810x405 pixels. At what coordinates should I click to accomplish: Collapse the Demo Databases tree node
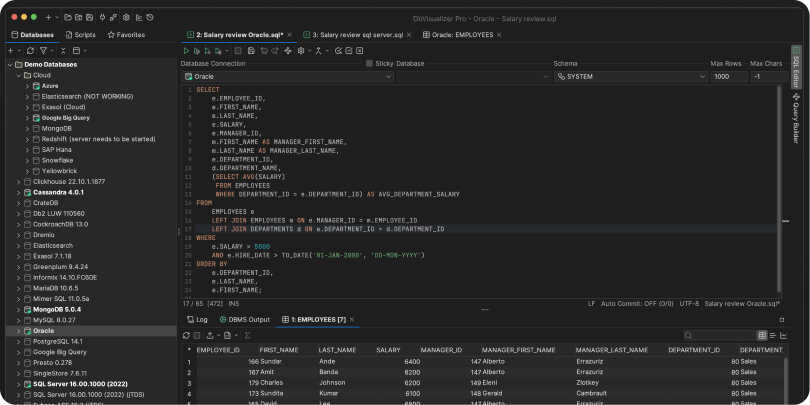pyautogui.click(x=10, y=64)
